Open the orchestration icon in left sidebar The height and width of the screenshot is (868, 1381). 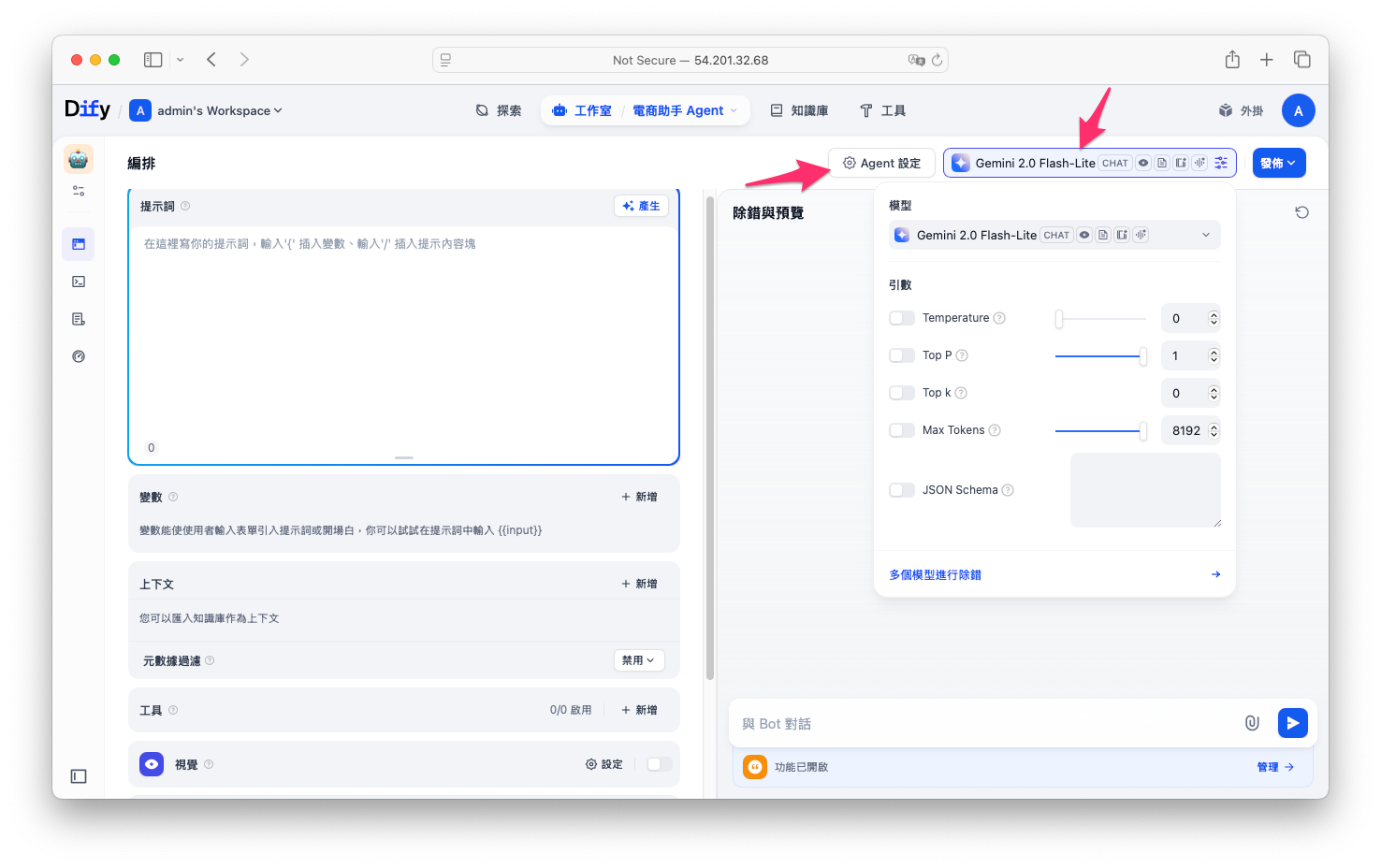pyautogui.click(x=79, y=244)
